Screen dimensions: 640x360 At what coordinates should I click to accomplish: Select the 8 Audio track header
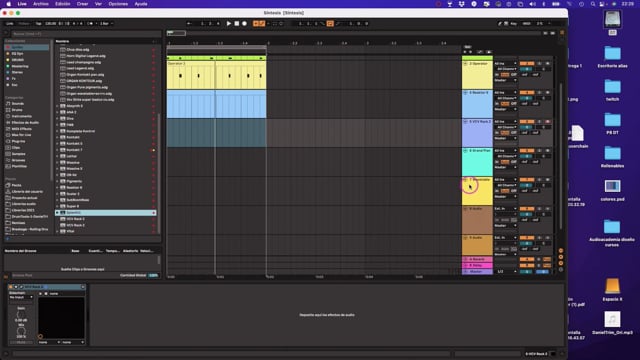click(x=477, y=220)
